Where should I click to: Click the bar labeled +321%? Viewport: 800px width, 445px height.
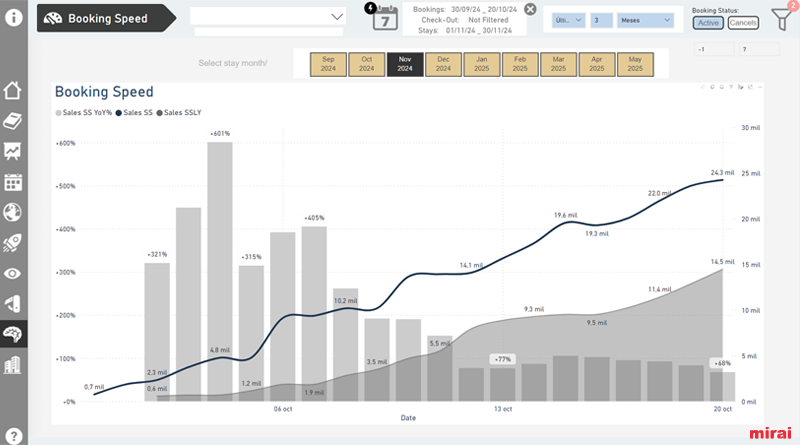click(x=157, y=332)
